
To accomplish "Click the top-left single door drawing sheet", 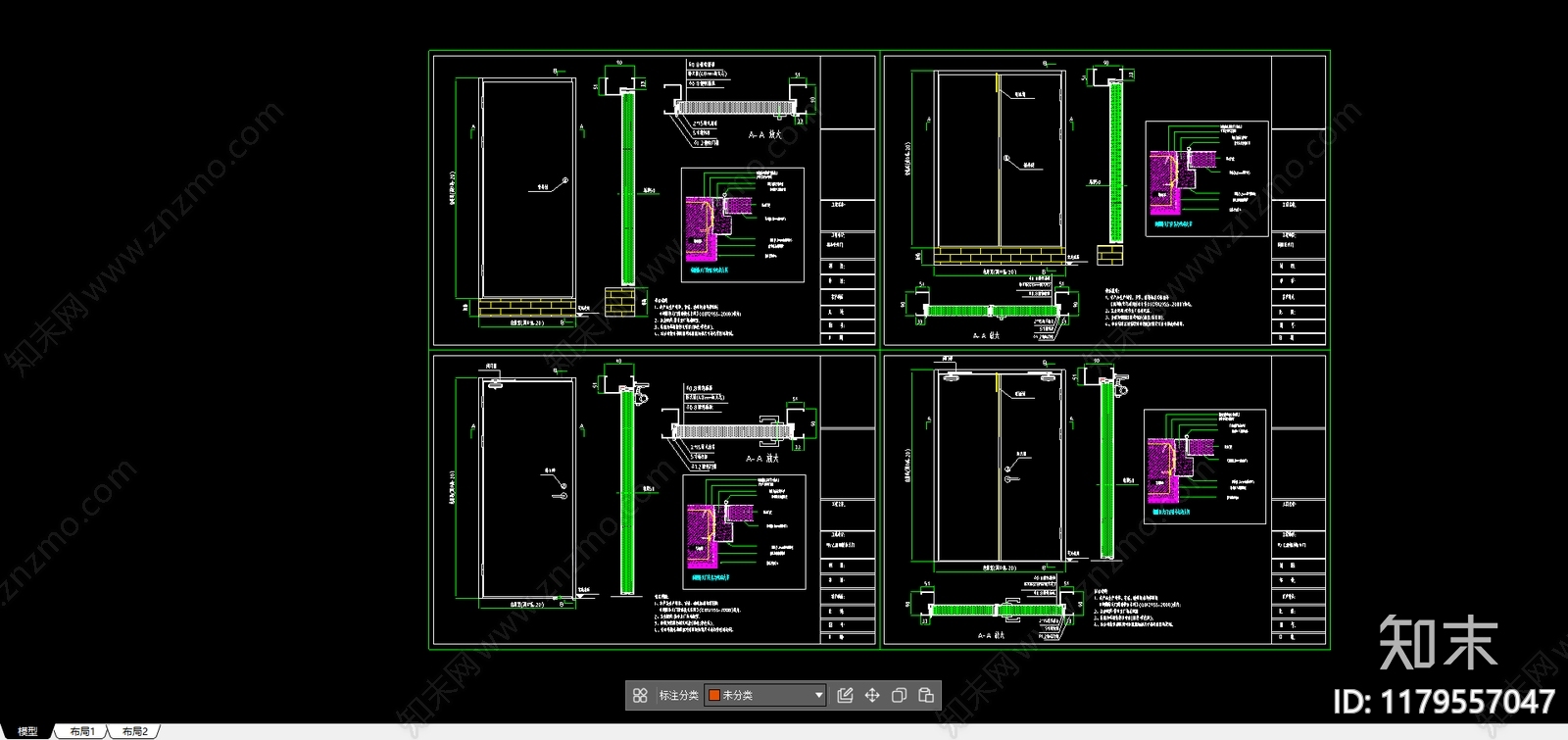I will coord(654,200).
